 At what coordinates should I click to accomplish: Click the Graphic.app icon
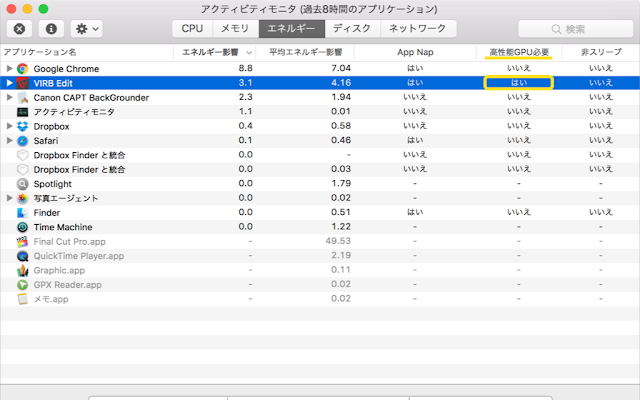coord(22,270)
